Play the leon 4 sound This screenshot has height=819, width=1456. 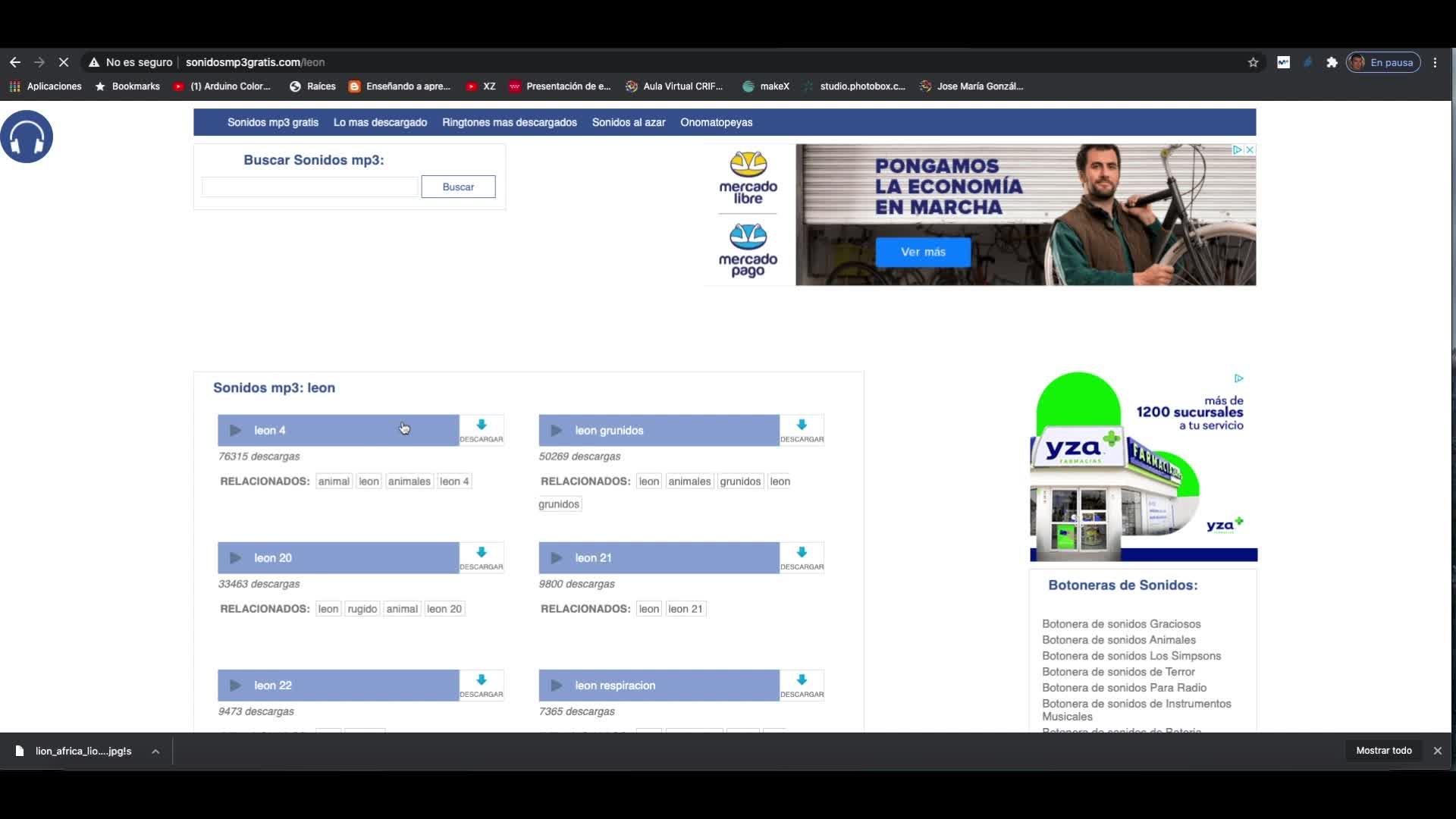point(235,431)
